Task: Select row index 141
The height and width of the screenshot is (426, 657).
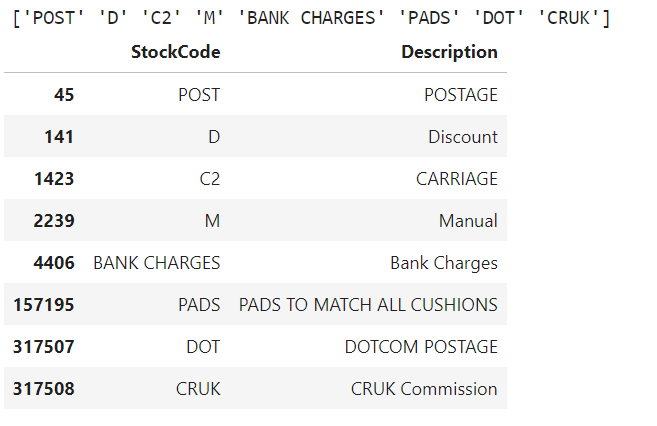Action: (59, 137)
